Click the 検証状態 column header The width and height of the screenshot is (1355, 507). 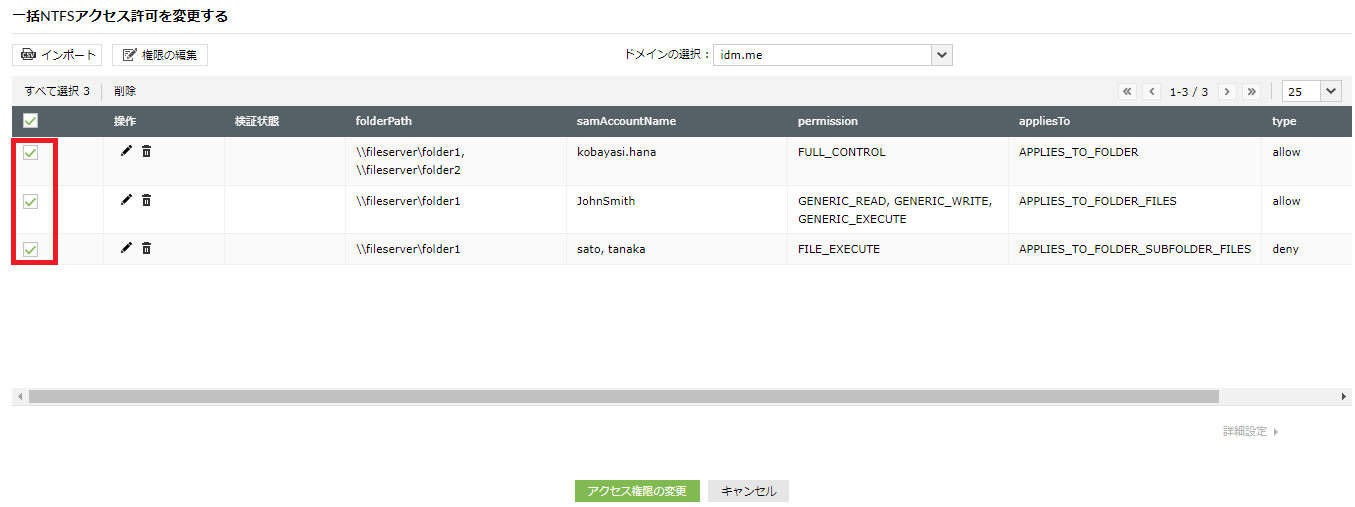pyautogui.click(x=257, y=121)
